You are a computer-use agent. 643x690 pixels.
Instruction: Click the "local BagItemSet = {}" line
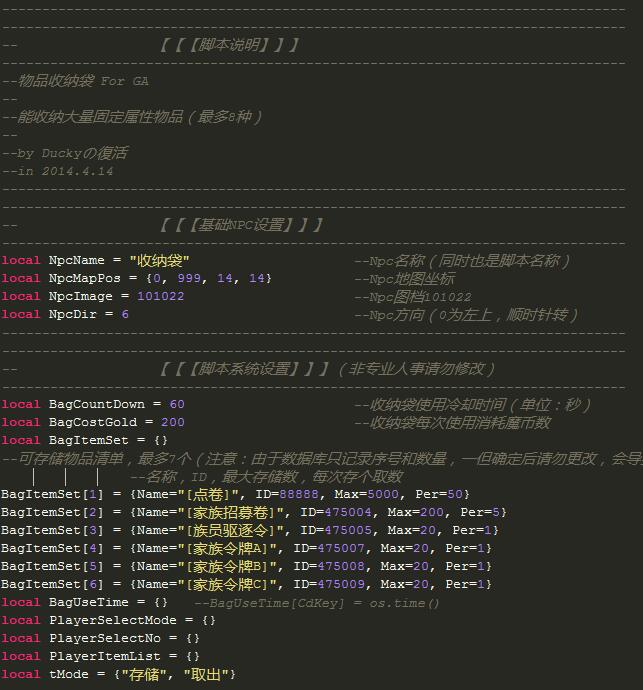[85, 440]
